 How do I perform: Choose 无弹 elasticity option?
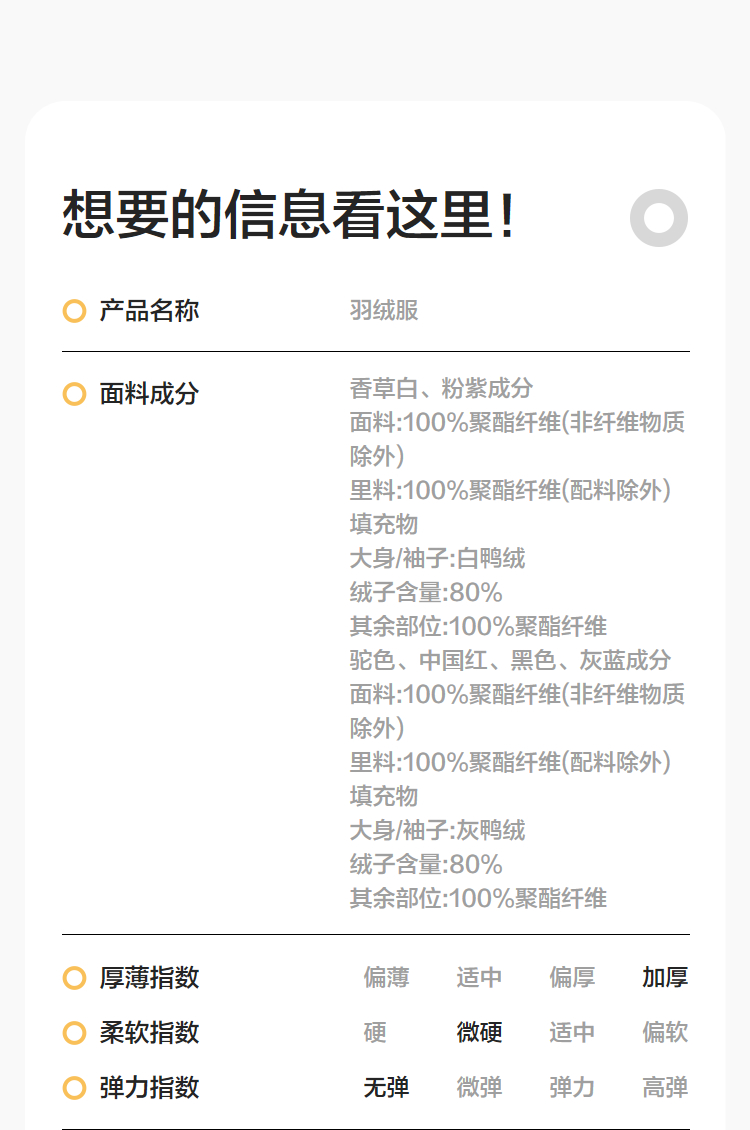(x=386, y=1087)
